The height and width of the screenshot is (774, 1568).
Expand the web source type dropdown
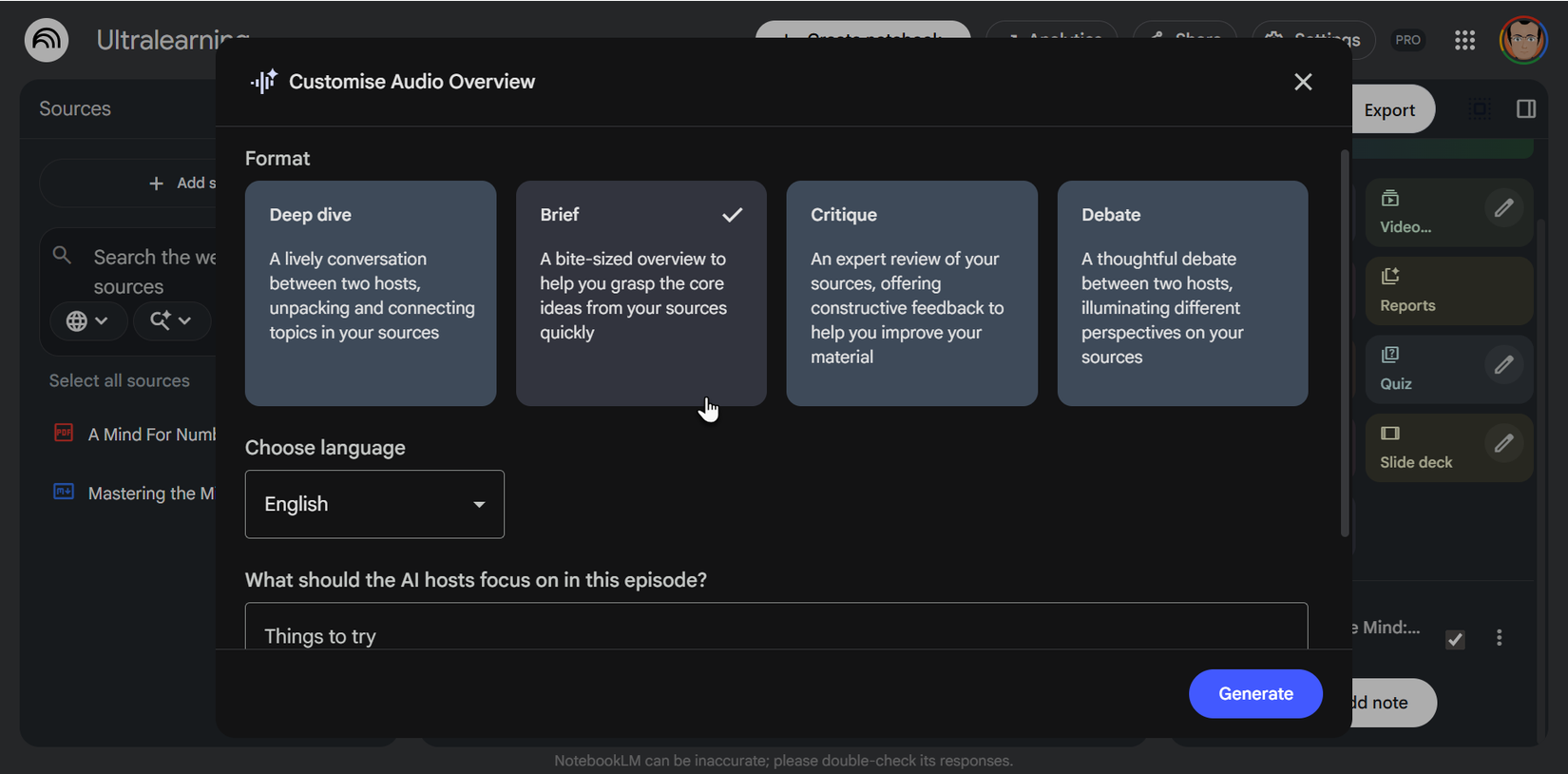[86, 321]
